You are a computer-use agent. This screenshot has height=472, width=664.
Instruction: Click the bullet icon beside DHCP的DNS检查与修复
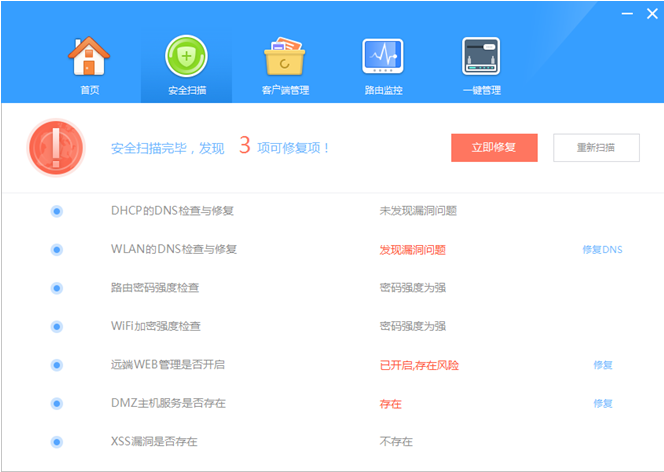point(56,211)
